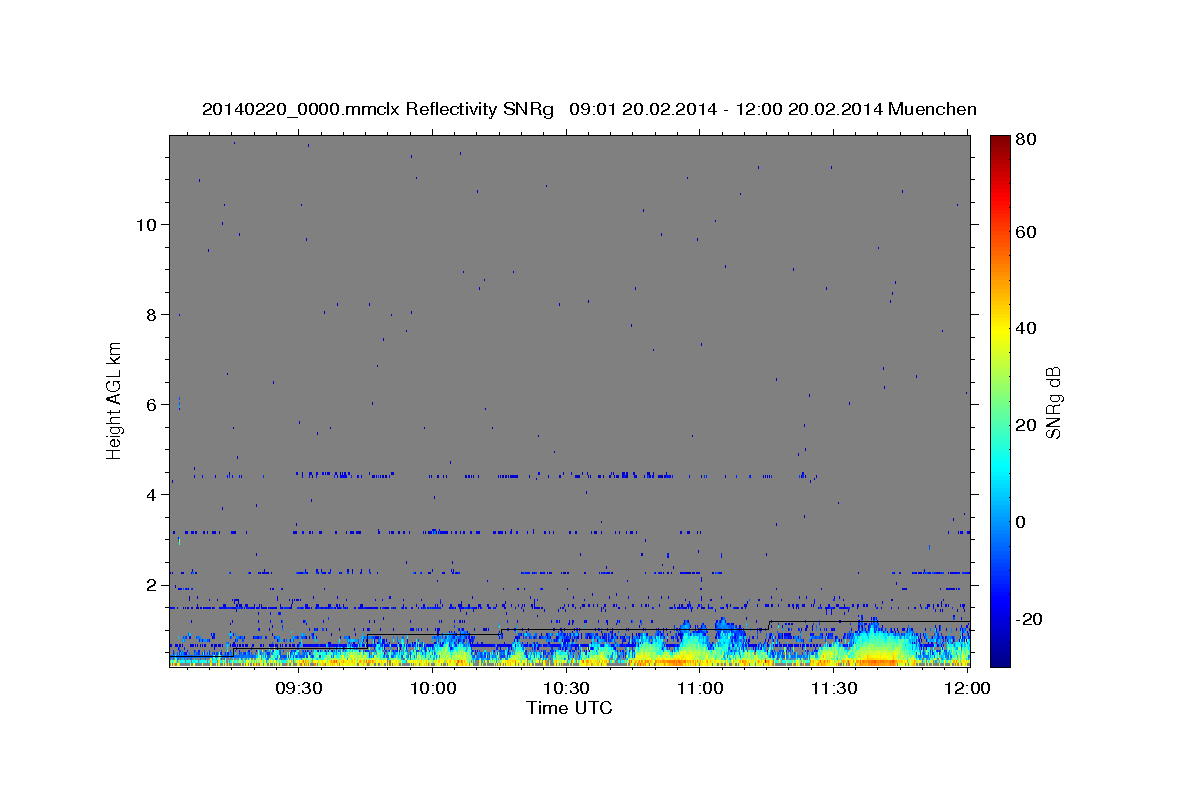The height and width of the screenshot is (800, 1200).
Task: Click the 'Time UTC' x-axis label
Action: tap(569, 708)
